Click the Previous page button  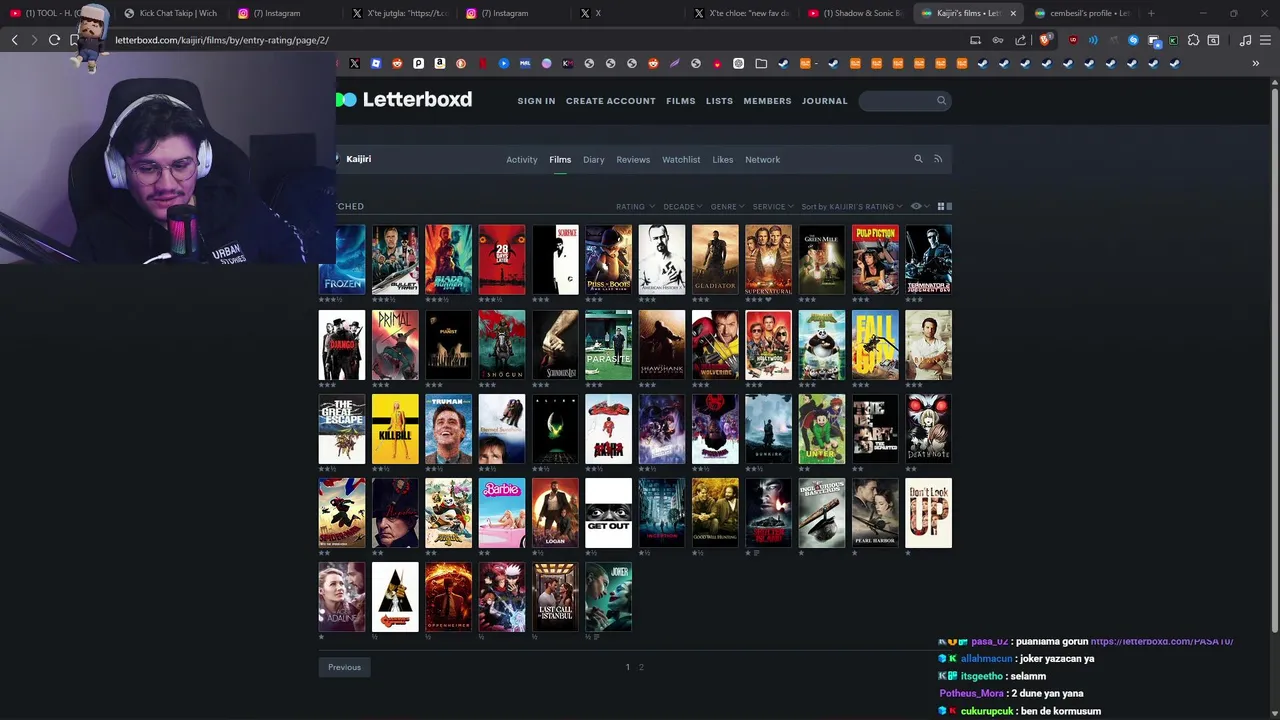344,667
